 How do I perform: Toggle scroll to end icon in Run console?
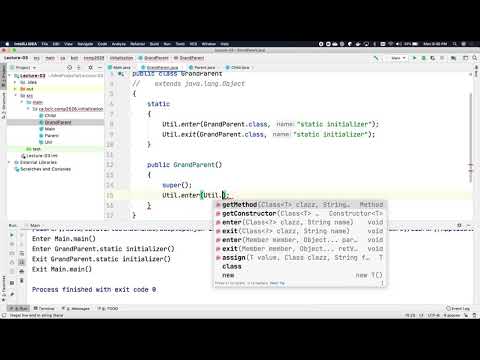pos(21,262)
